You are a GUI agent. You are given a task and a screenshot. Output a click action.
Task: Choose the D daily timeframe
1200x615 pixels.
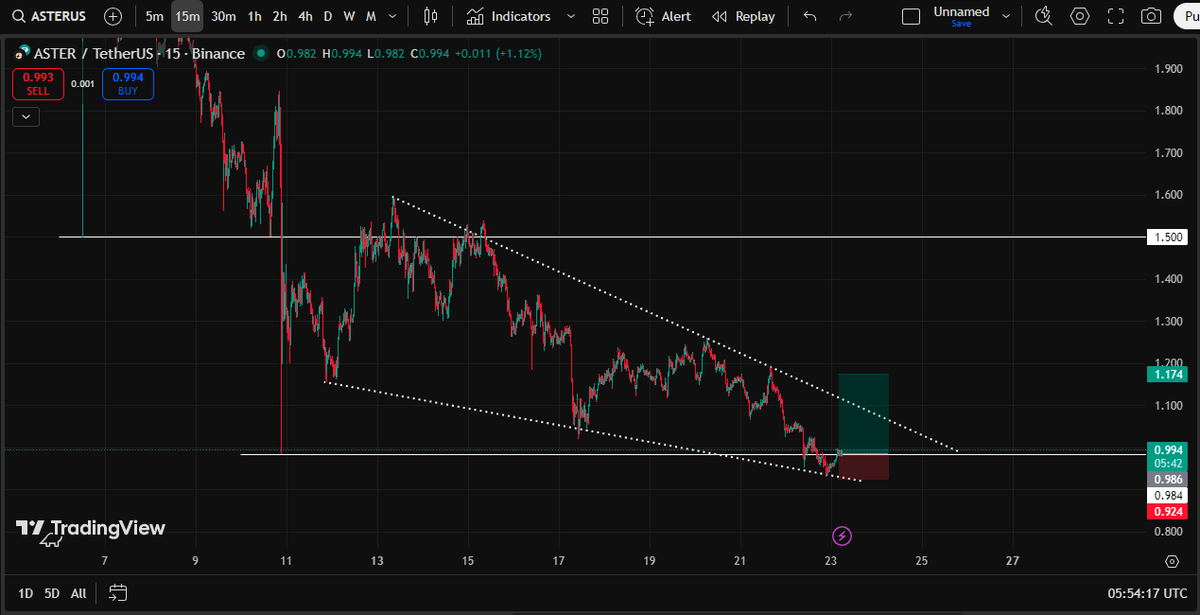(x=328, y=17)
